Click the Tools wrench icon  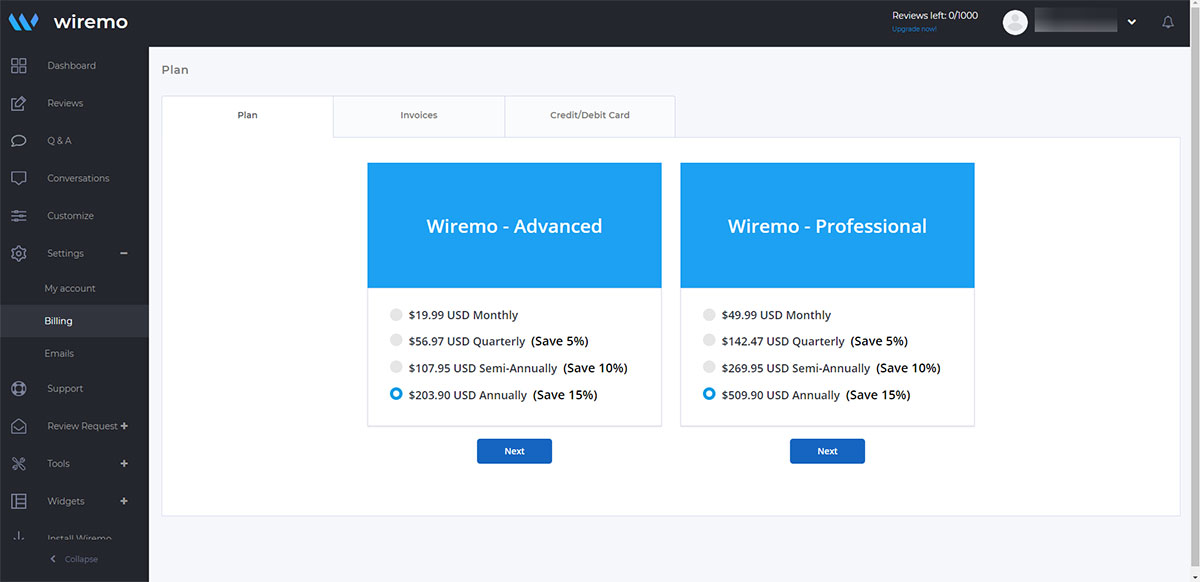[x=19, y=463]
